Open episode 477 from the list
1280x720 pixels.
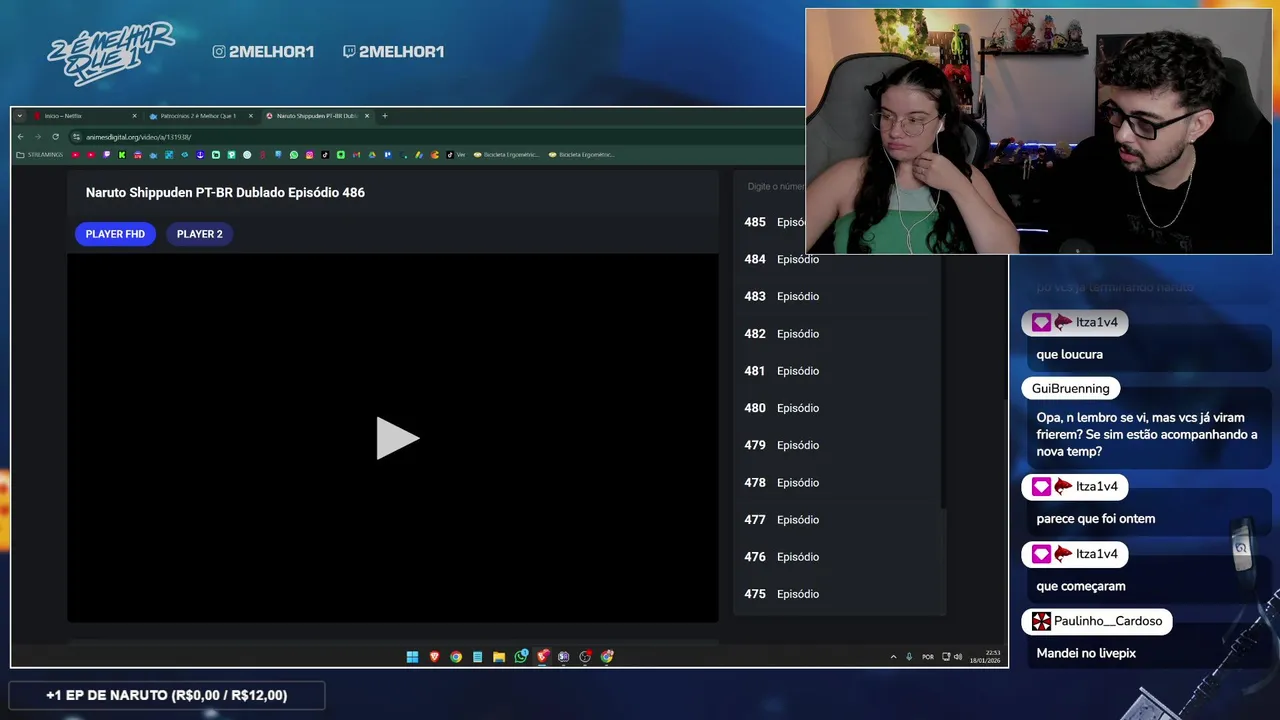[x=837, y=519]
